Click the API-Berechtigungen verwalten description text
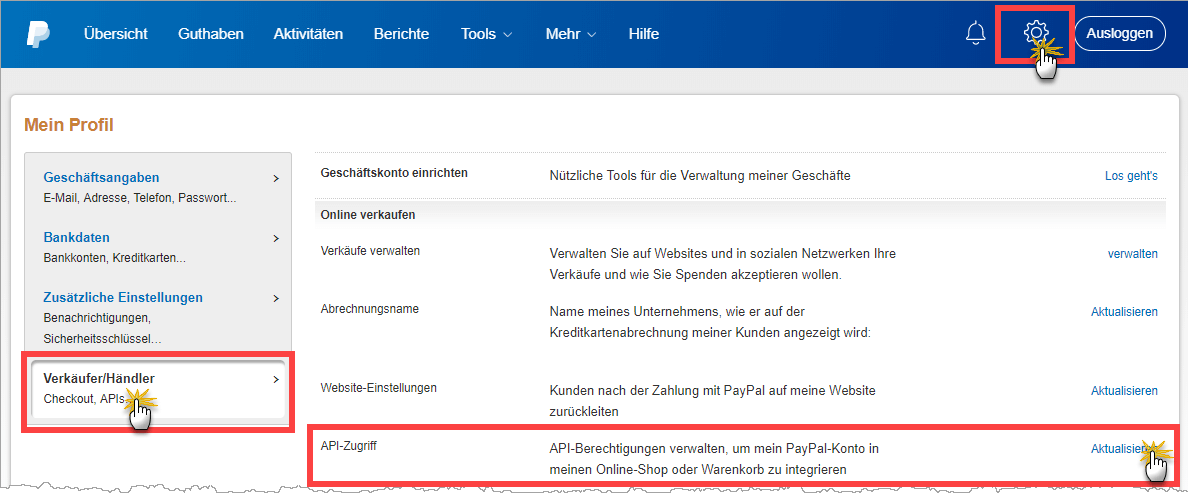Image resolution: width=1188 pixels, height=493 pixels. point(714,459)
